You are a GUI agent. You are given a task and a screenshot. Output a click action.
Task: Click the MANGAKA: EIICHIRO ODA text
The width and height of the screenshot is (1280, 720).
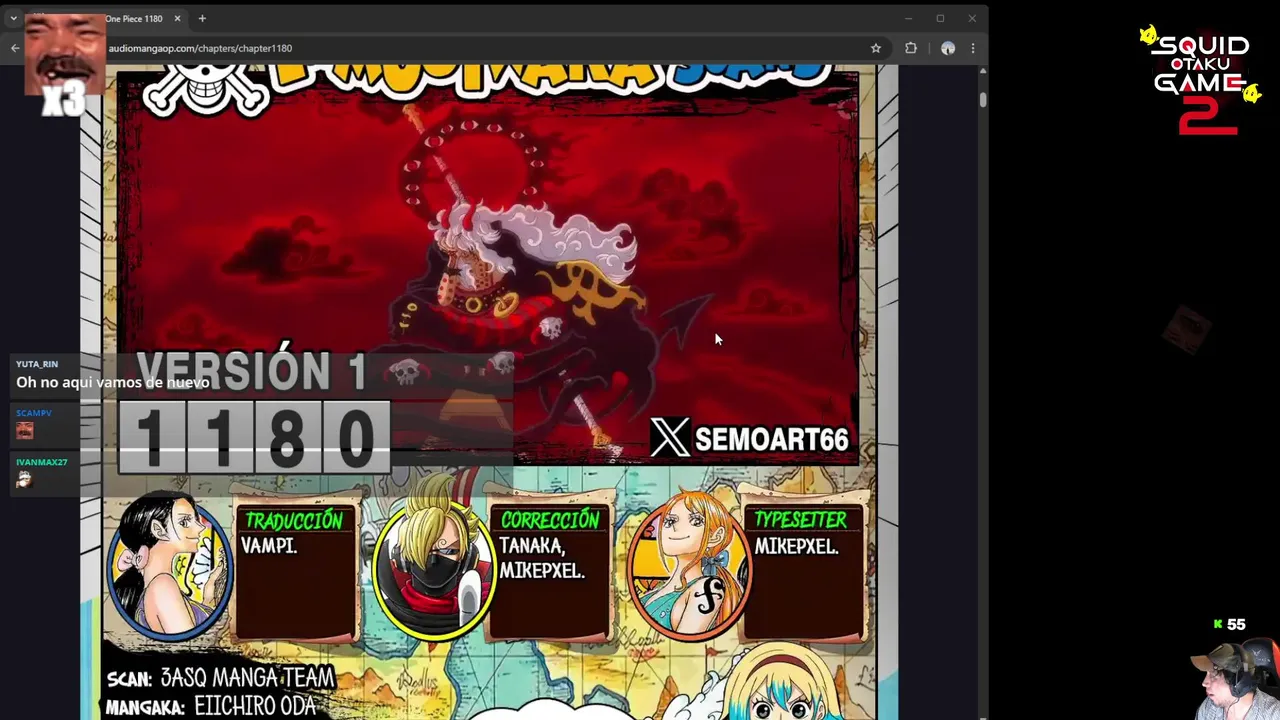[211, 706]
